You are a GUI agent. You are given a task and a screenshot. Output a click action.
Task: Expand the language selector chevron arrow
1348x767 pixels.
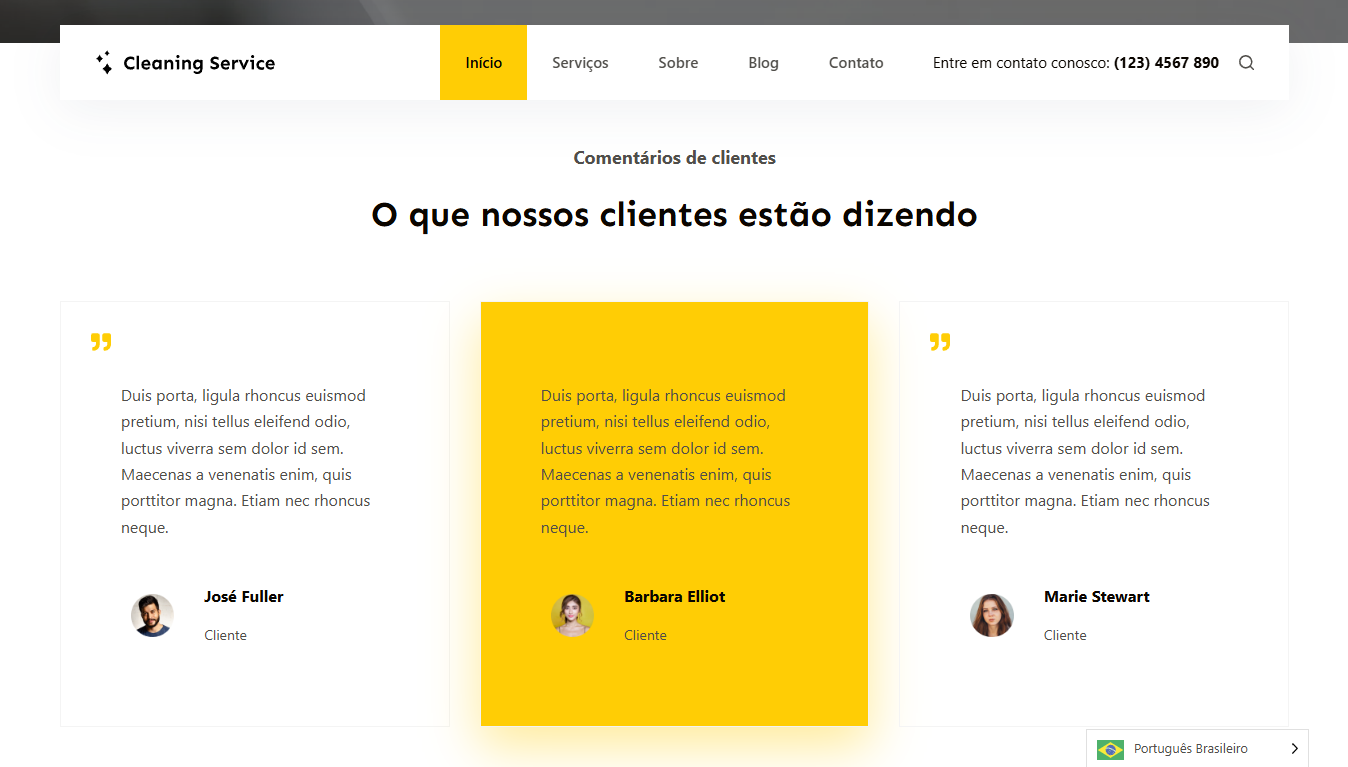(x=1294, y=749)
